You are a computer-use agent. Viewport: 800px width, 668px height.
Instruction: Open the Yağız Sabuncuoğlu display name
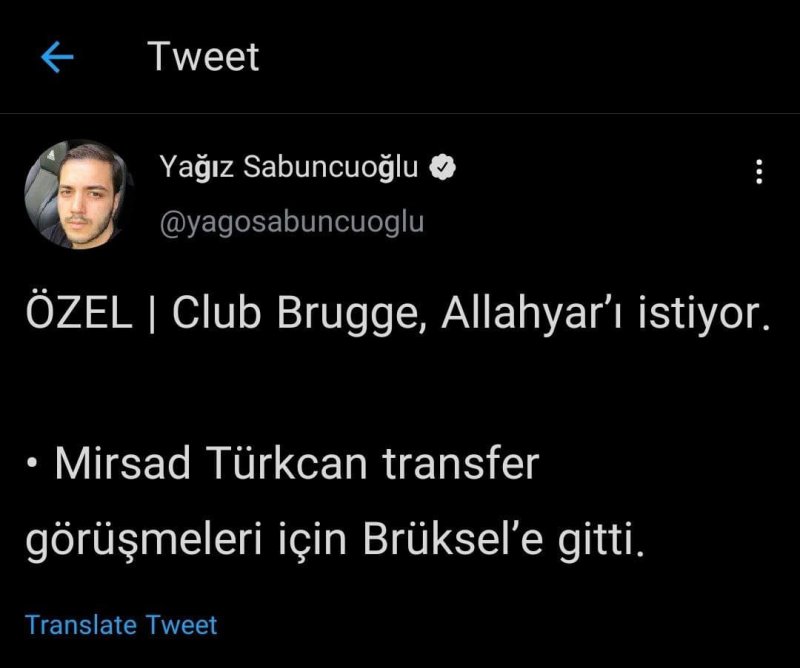pyautogui.click(x=288, y=167)
